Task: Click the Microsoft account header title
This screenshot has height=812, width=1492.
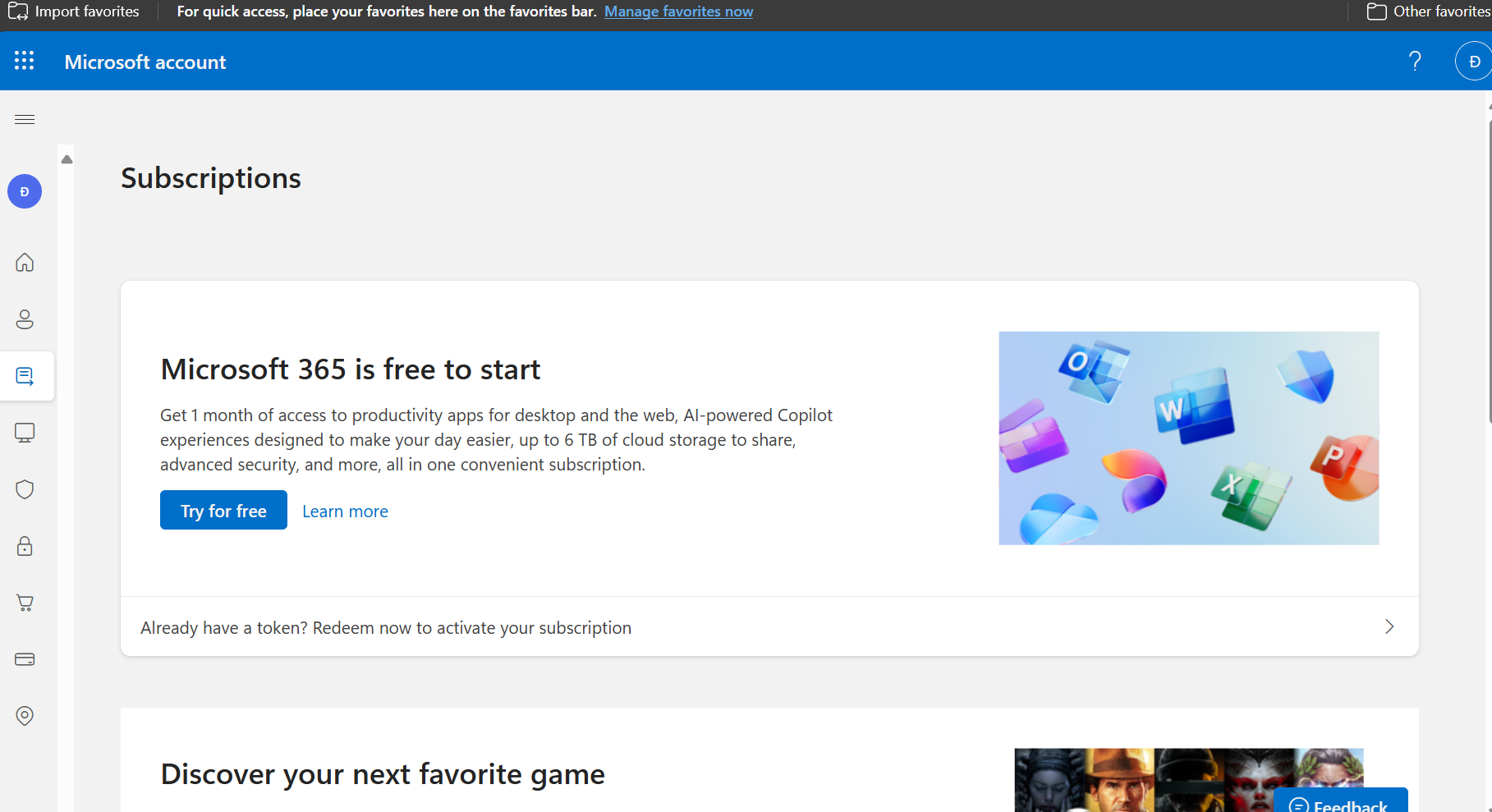Action: pyautogui.click(x=145, y=62)
